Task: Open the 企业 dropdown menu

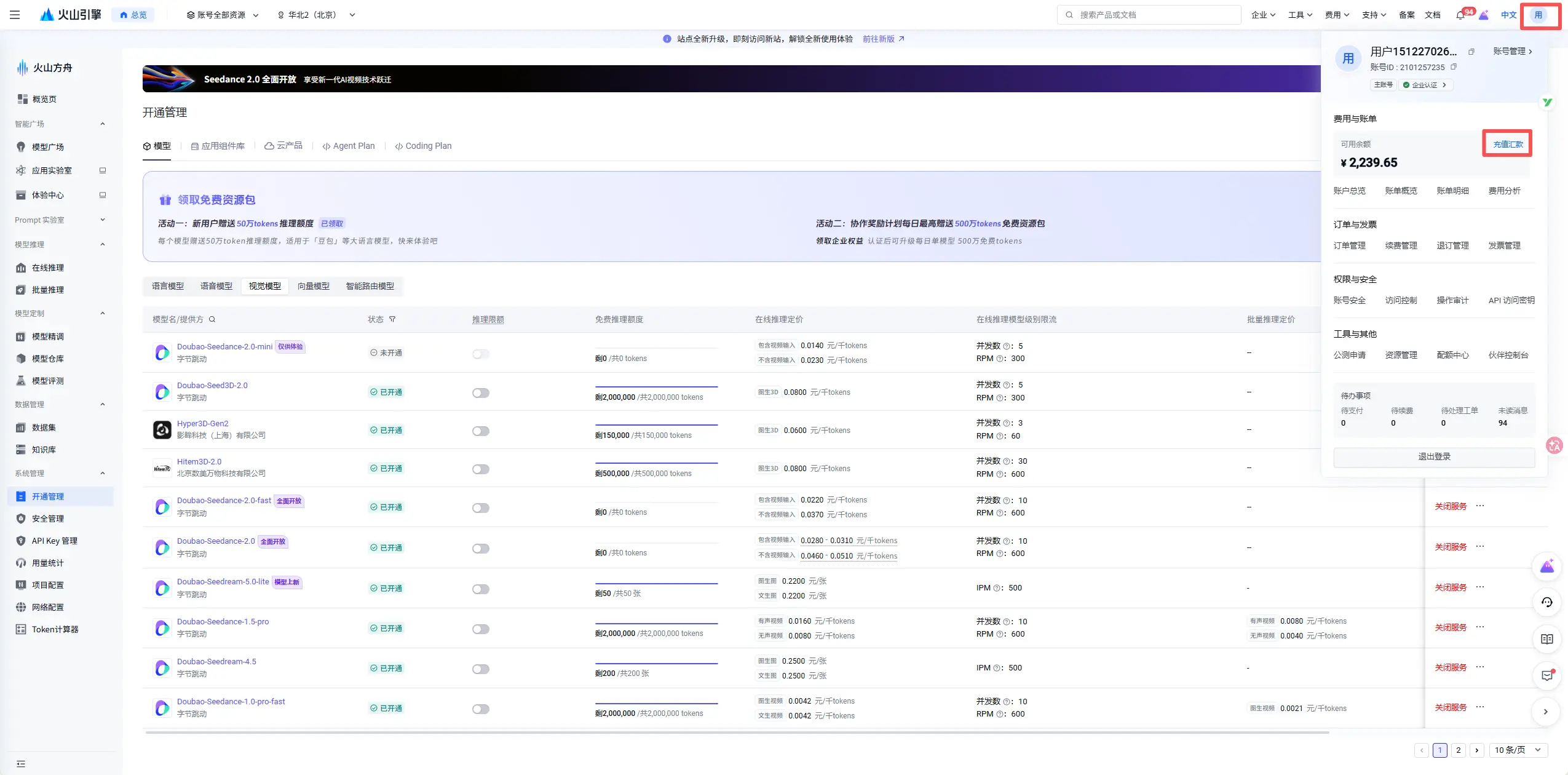Action: point(1263,15)
